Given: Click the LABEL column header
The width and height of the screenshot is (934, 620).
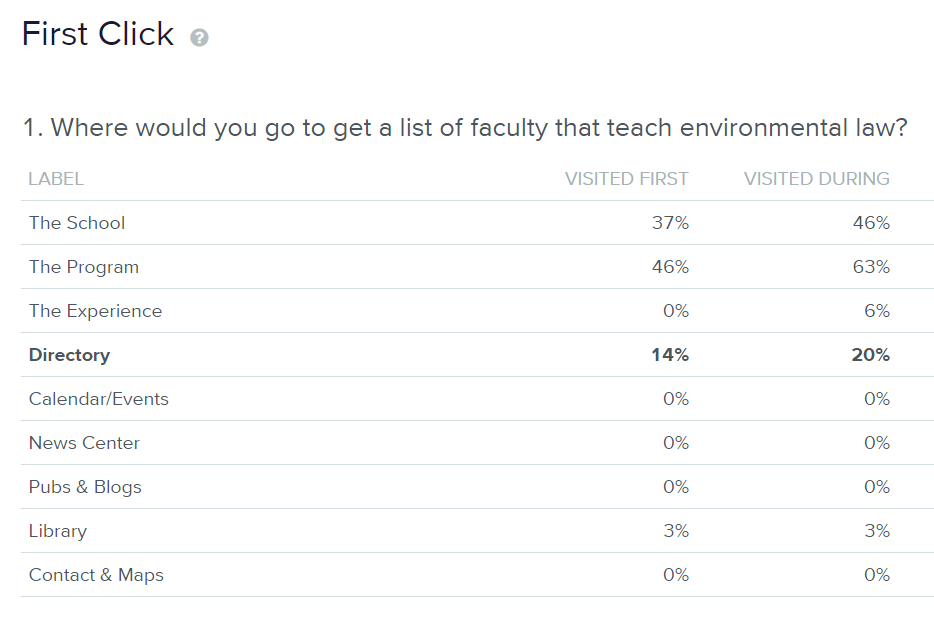Looking at the screenshot, I should click(x=56, y=179).
